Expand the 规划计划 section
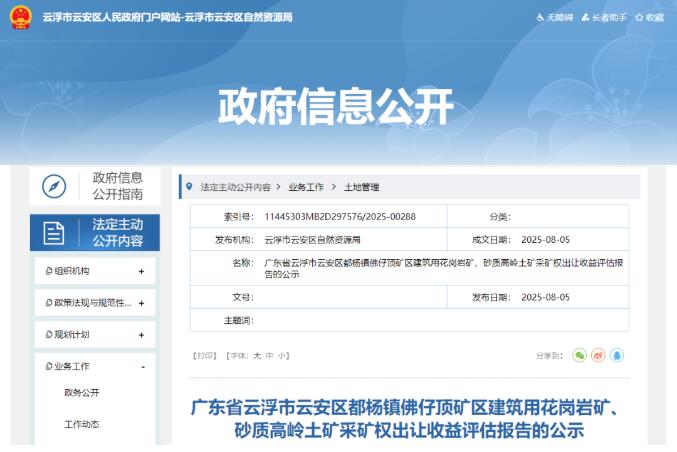This screenshot has height=452, width=677. [141, 335]
